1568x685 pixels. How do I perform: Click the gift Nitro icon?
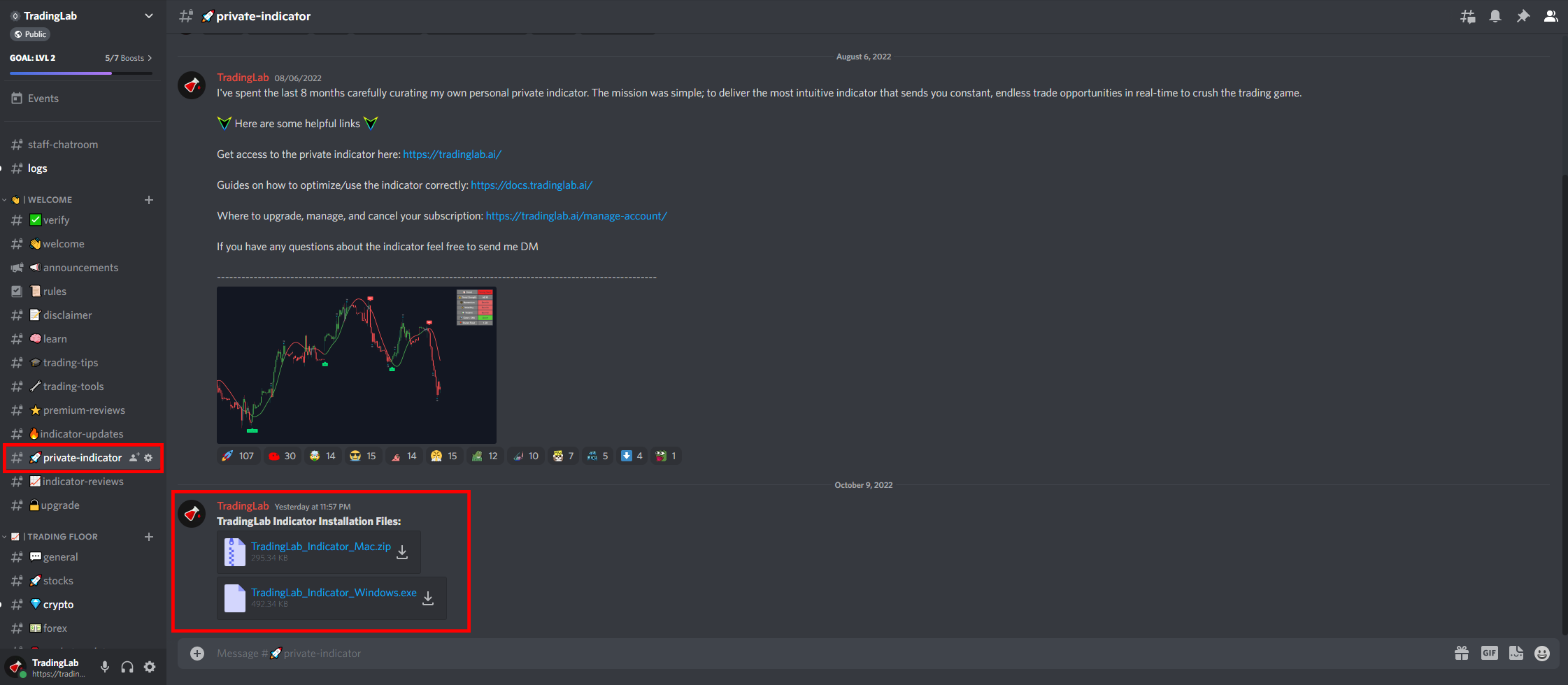click(1462, 653)
